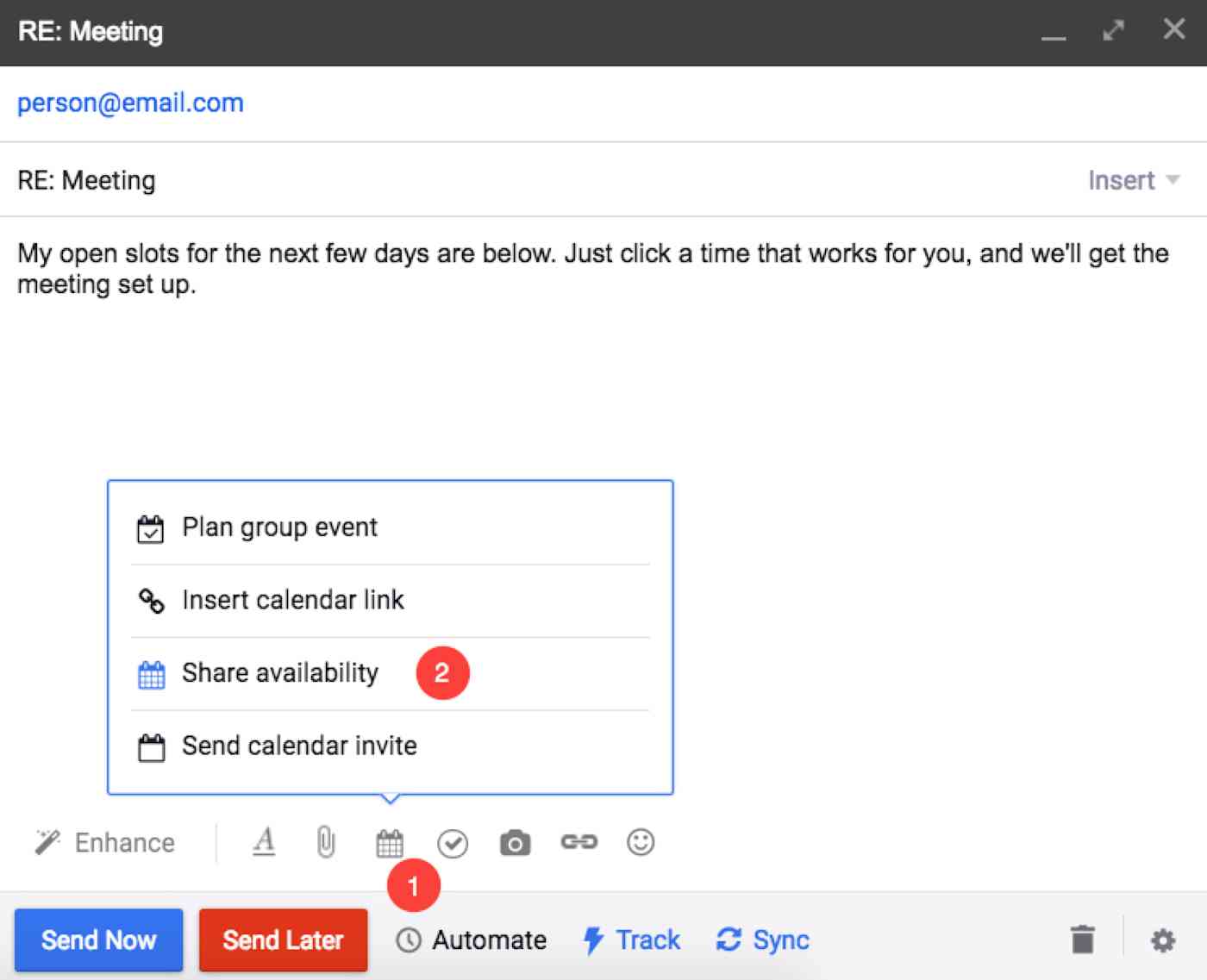This screenshot has height=980, width=1207.
Task: Open text formatting options
Action: [264, 843]
